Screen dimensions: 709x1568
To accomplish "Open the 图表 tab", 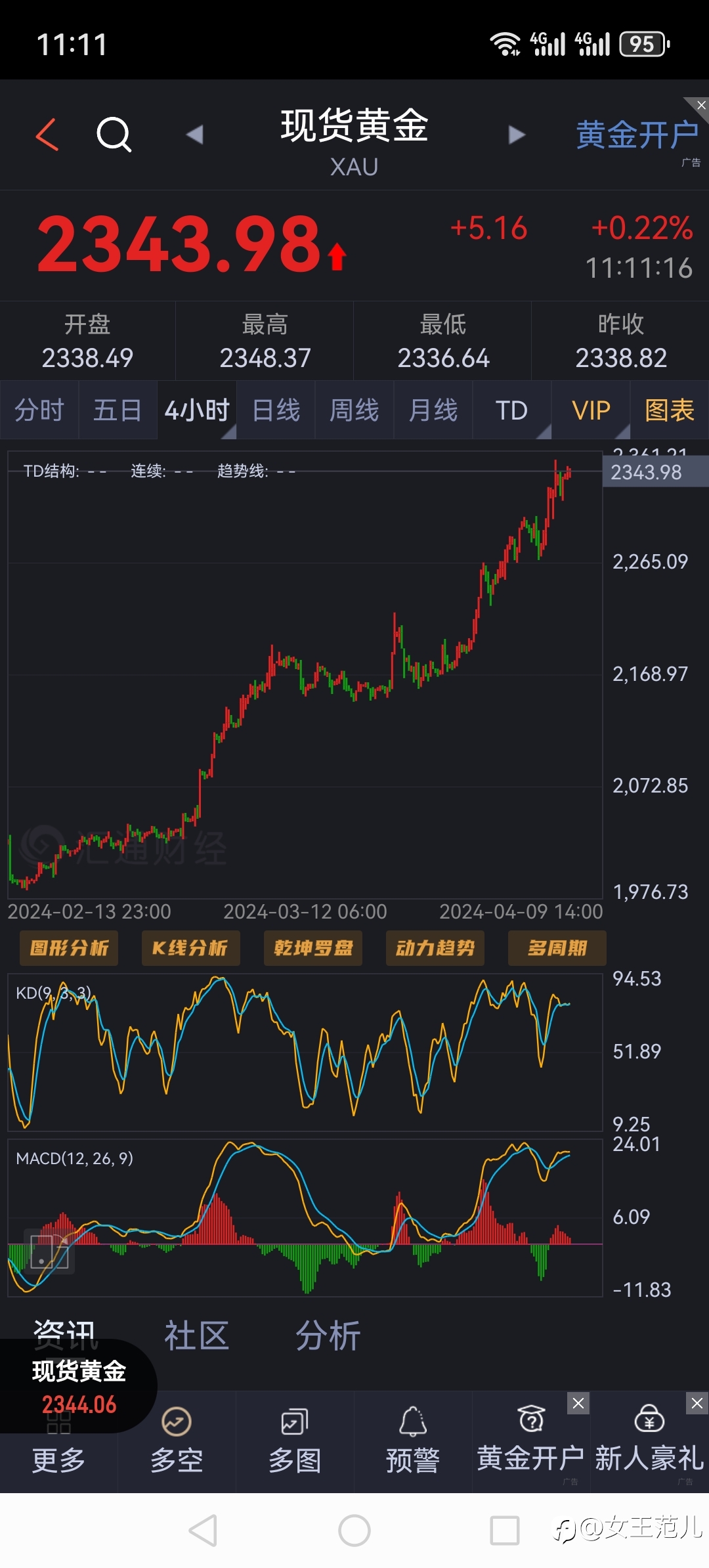I will (x=670, y=410).
